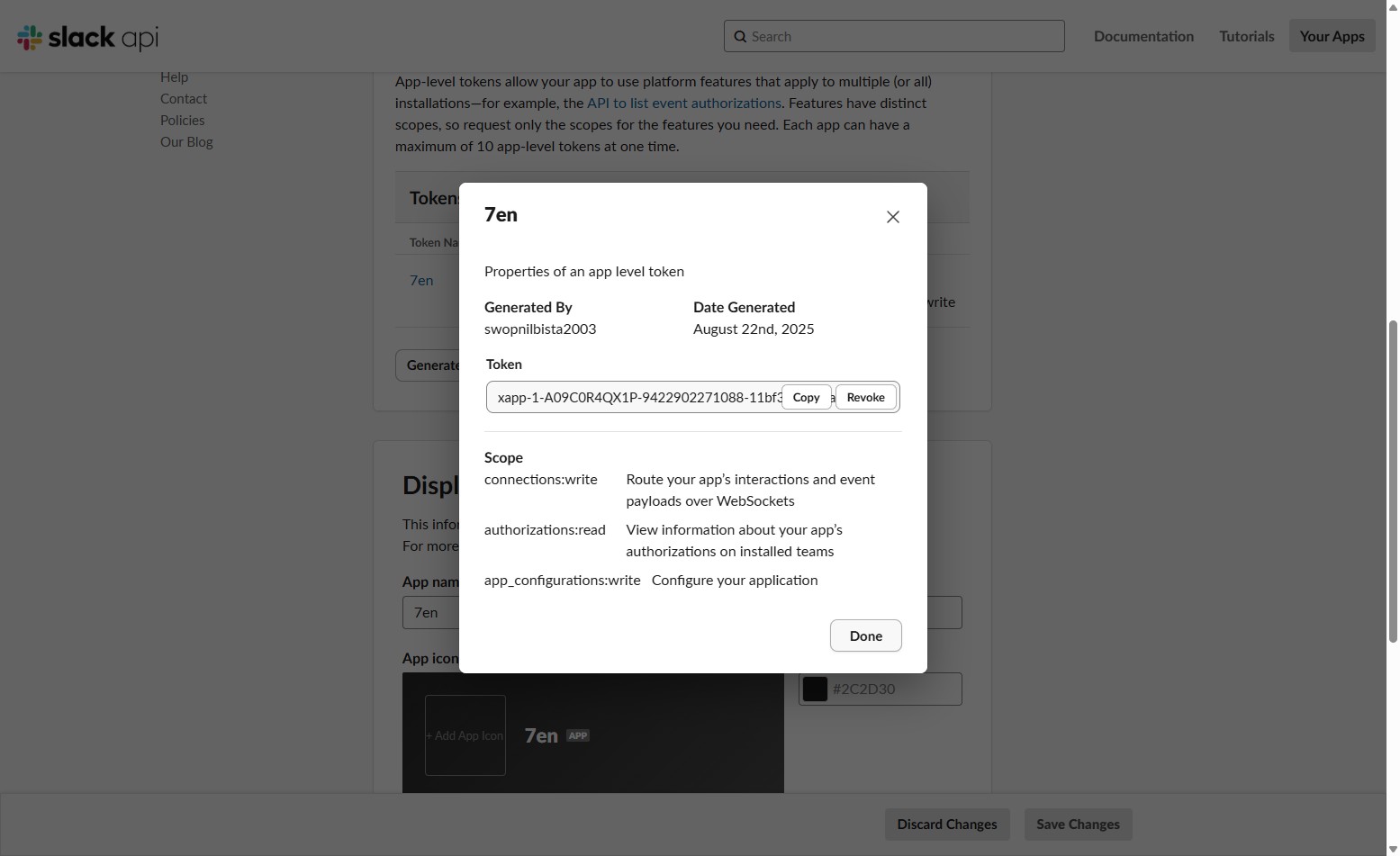
Task: Discard Changes at the bottom bar
Action: click(947, 824)
